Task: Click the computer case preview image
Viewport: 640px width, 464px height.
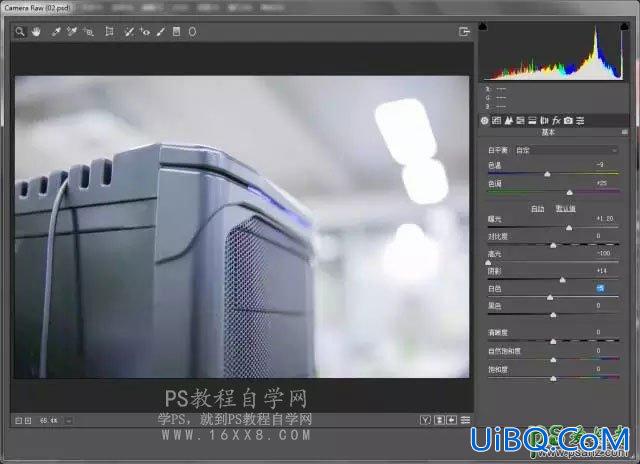Action: [242, 227]
